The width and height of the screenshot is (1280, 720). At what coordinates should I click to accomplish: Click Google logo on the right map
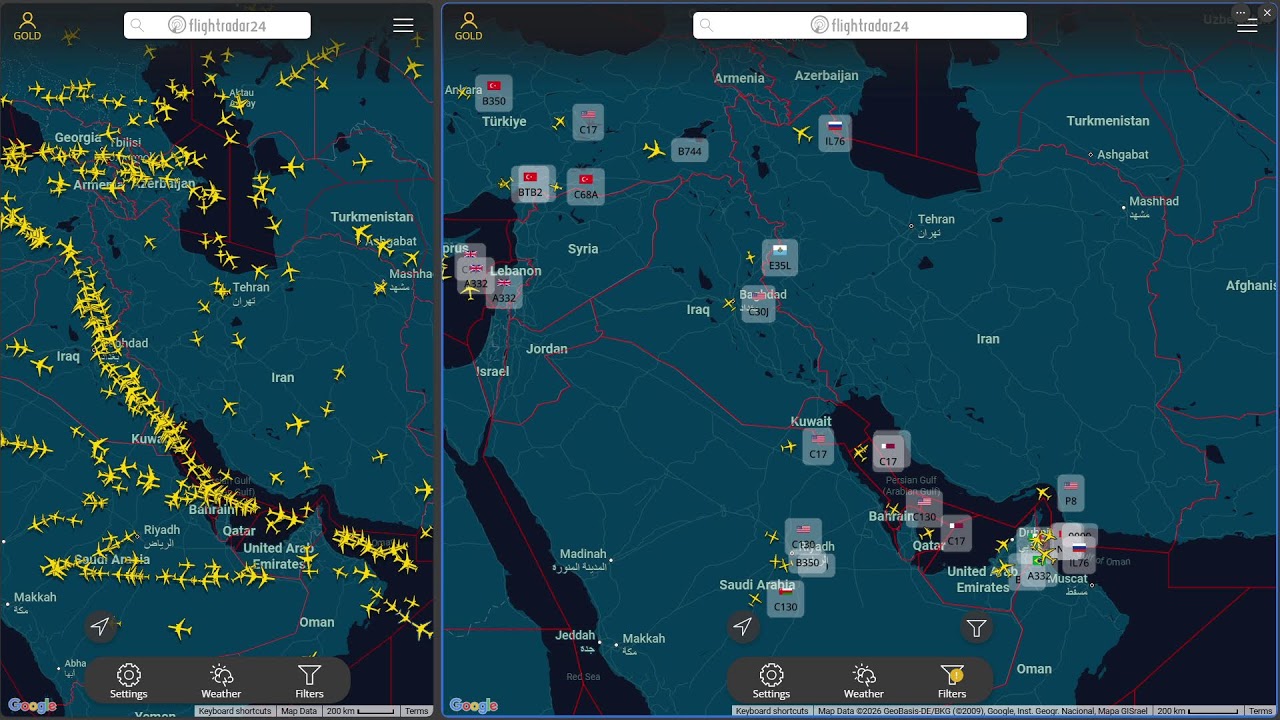tap(473, 706)
